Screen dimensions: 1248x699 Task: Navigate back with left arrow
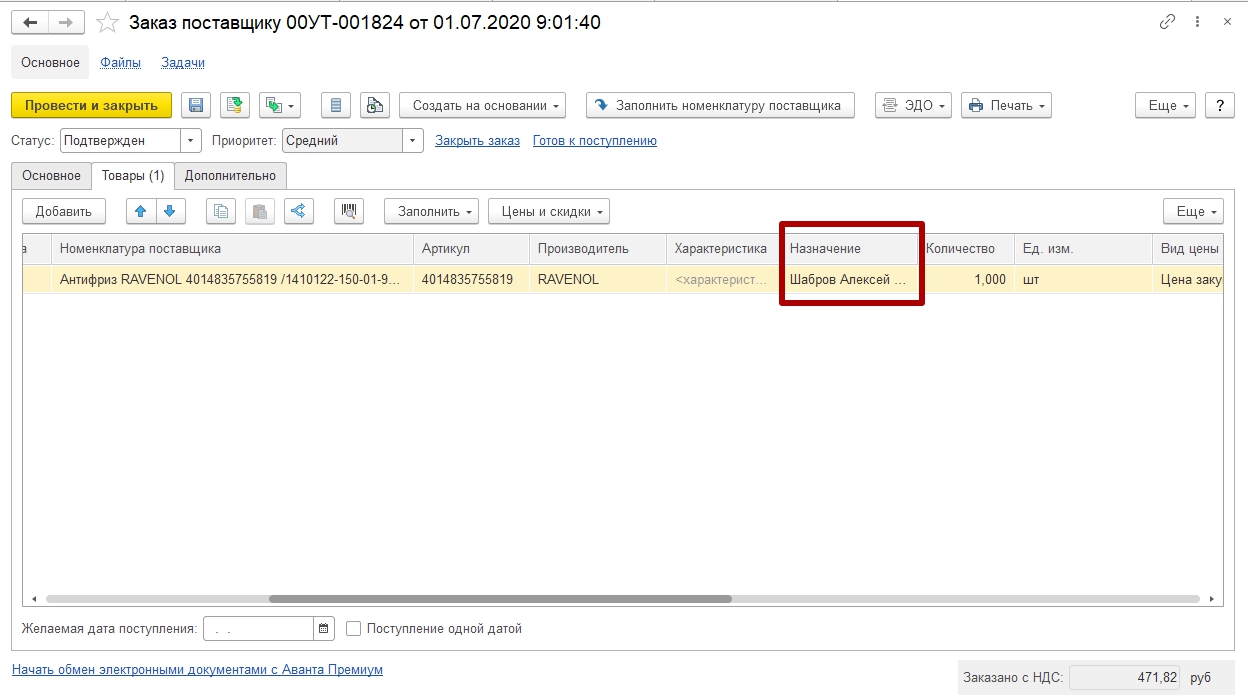[x=30, y=22]
